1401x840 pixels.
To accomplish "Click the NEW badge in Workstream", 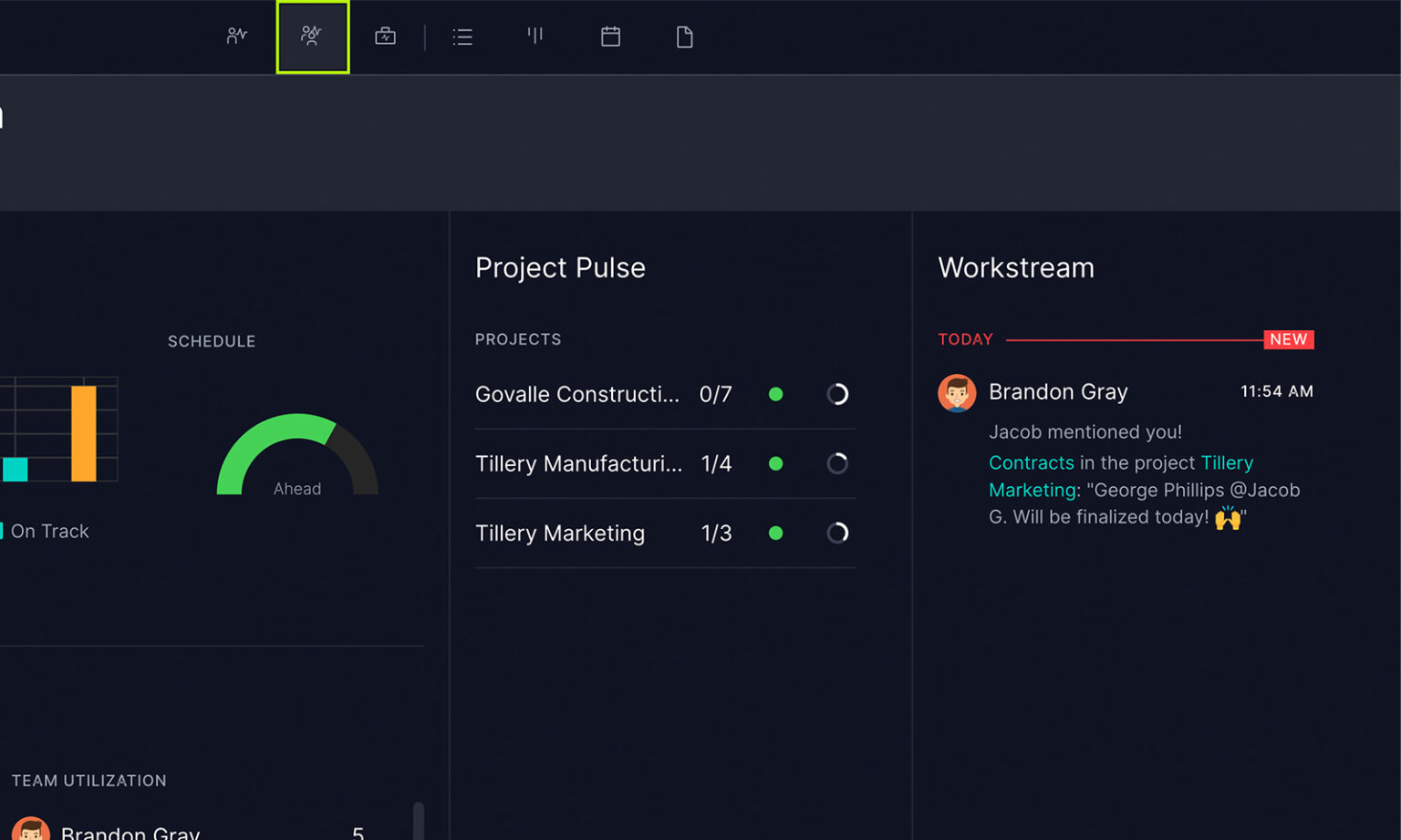I will (1288, 338).
